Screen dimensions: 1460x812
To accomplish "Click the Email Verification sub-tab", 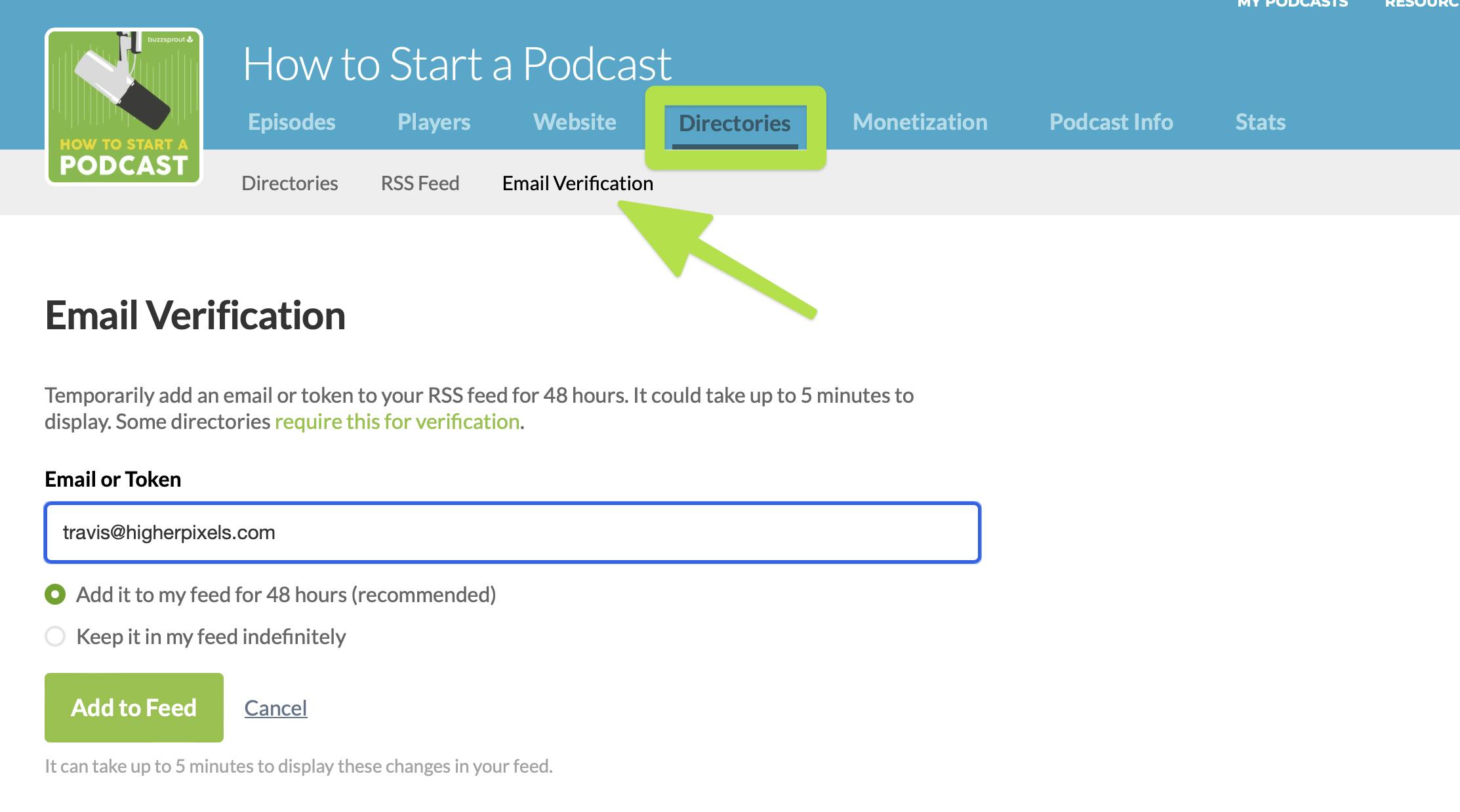I will [x=577, y=183].
